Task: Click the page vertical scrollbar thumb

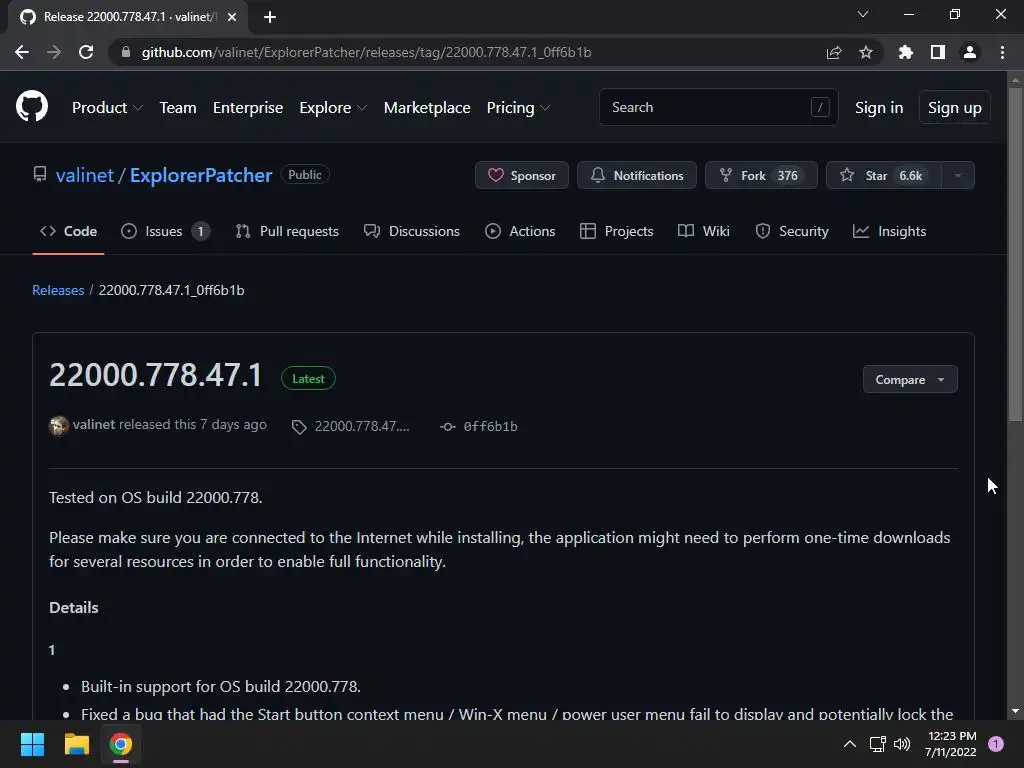Action: click(x=1014, y=255)
